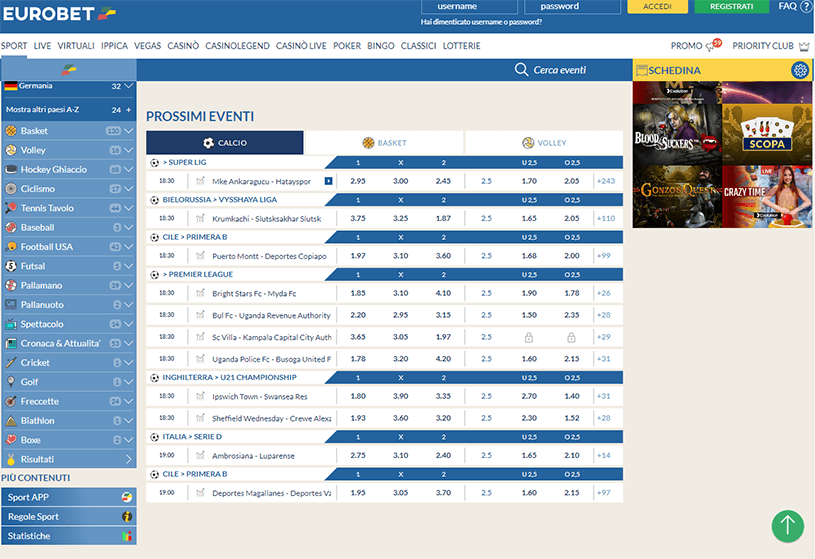Switch to the Basket tab in Prossimi Eventi
Screen dimensions: 815x559
click(x=384, y=142)
